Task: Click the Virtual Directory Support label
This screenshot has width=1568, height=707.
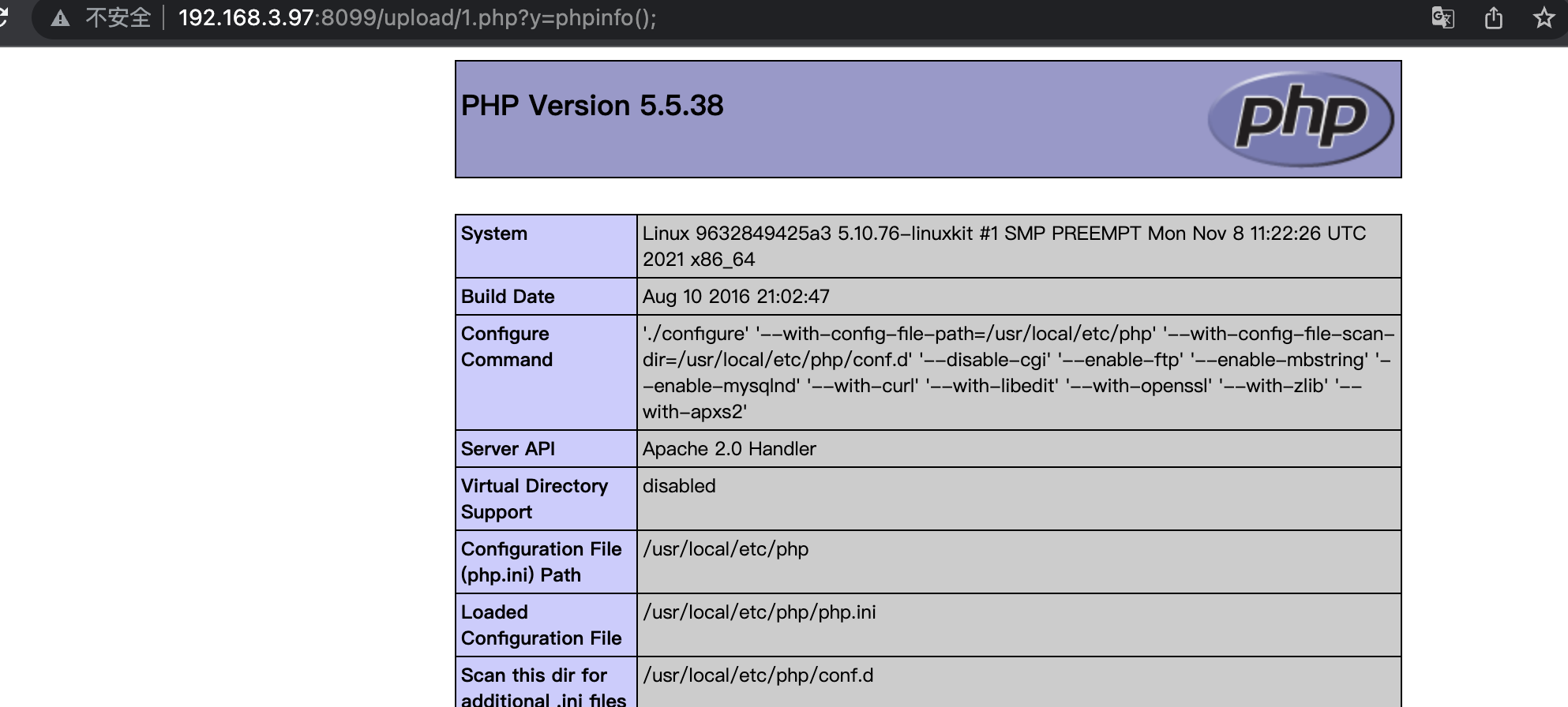Action: tap(535, 499)
